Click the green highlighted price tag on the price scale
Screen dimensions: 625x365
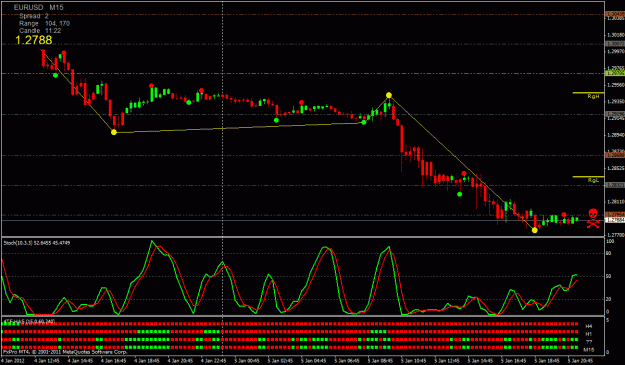[615, 73]
